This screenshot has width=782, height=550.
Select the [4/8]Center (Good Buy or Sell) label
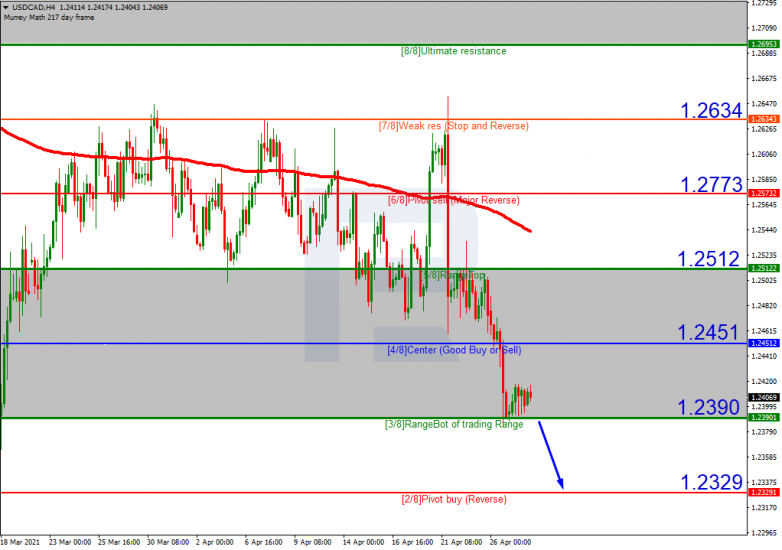pyautogui.click(x=454, y=350)
